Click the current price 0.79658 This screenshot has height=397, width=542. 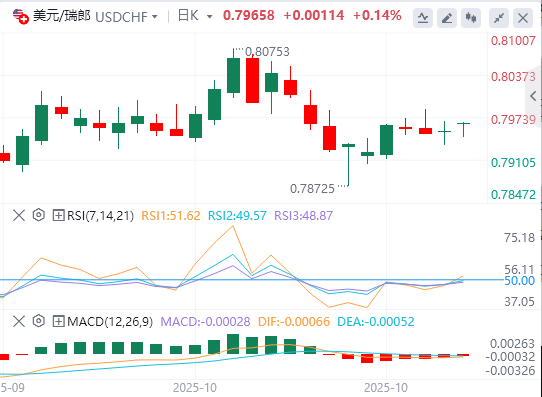[x=249, y=16]
